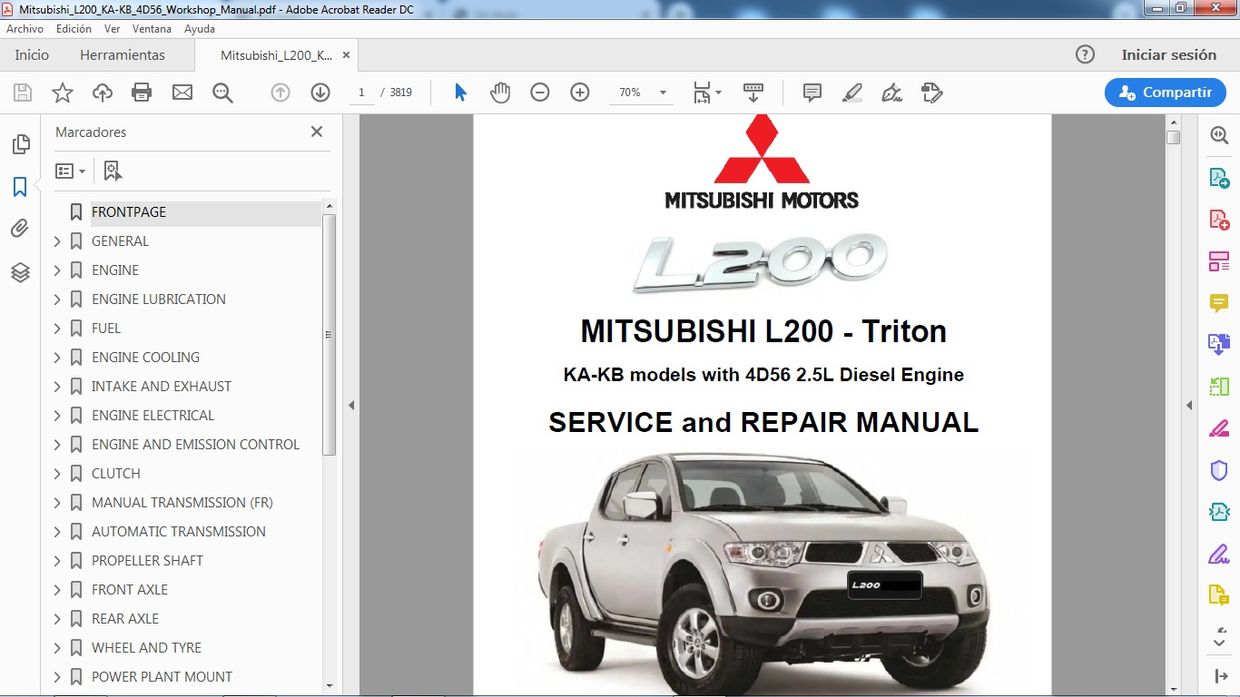1240x697 pixels.
Task: Expand the ENGINE LUBRICATION bookmark
Action: (57, 299)
